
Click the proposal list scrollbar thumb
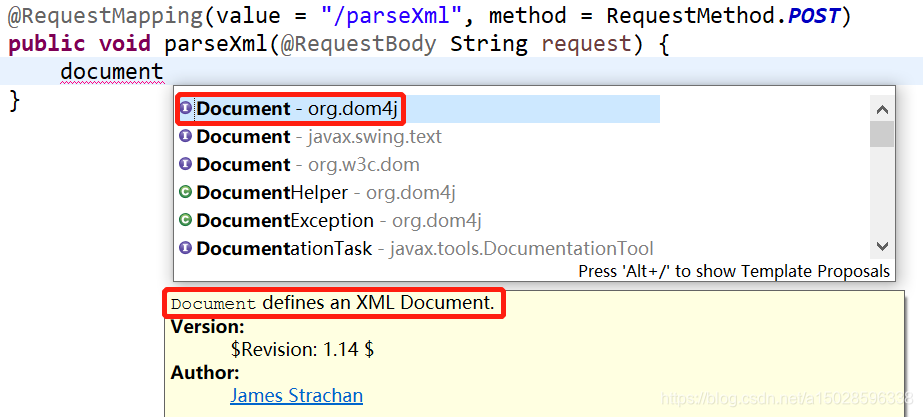[882, 134]
